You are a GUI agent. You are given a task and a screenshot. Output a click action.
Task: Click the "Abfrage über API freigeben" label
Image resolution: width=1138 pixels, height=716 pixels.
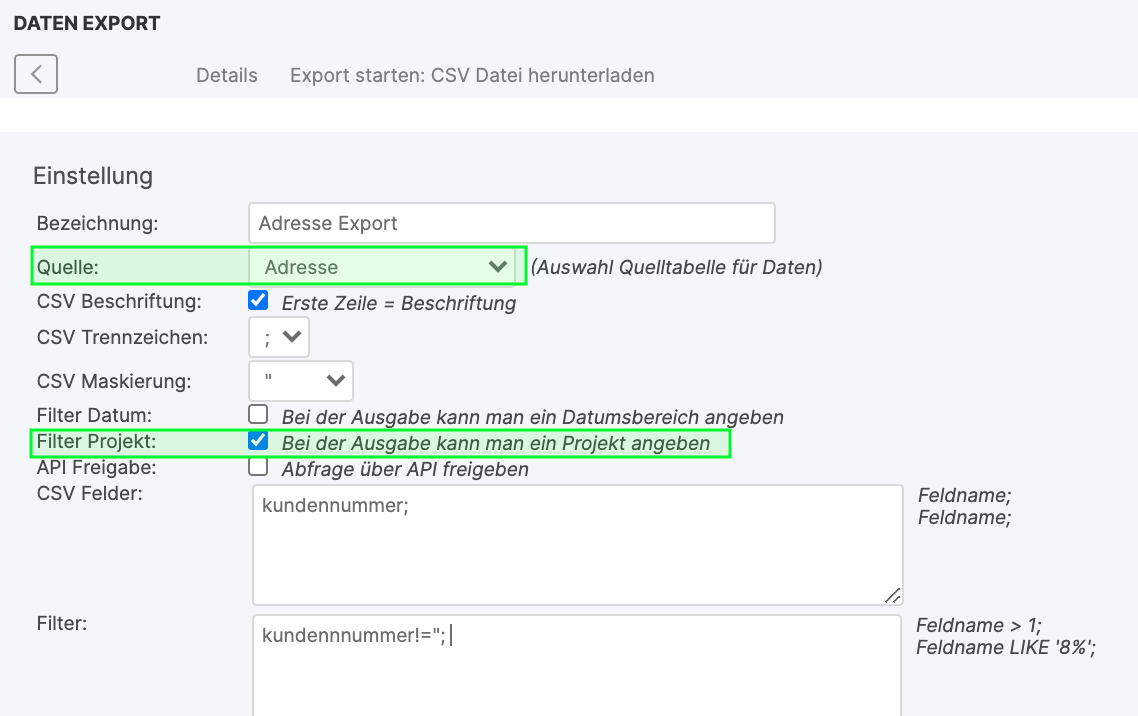405,469
